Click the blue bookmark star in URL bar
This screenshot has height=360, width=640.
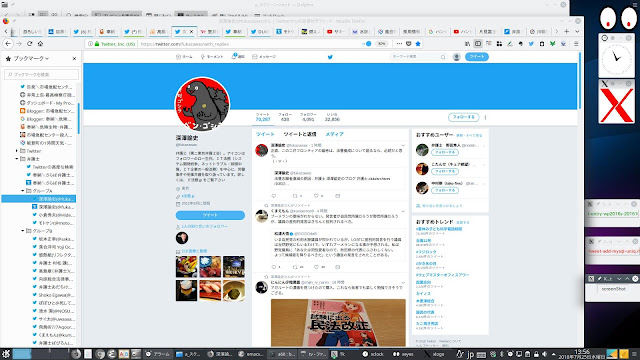[418, 44]
